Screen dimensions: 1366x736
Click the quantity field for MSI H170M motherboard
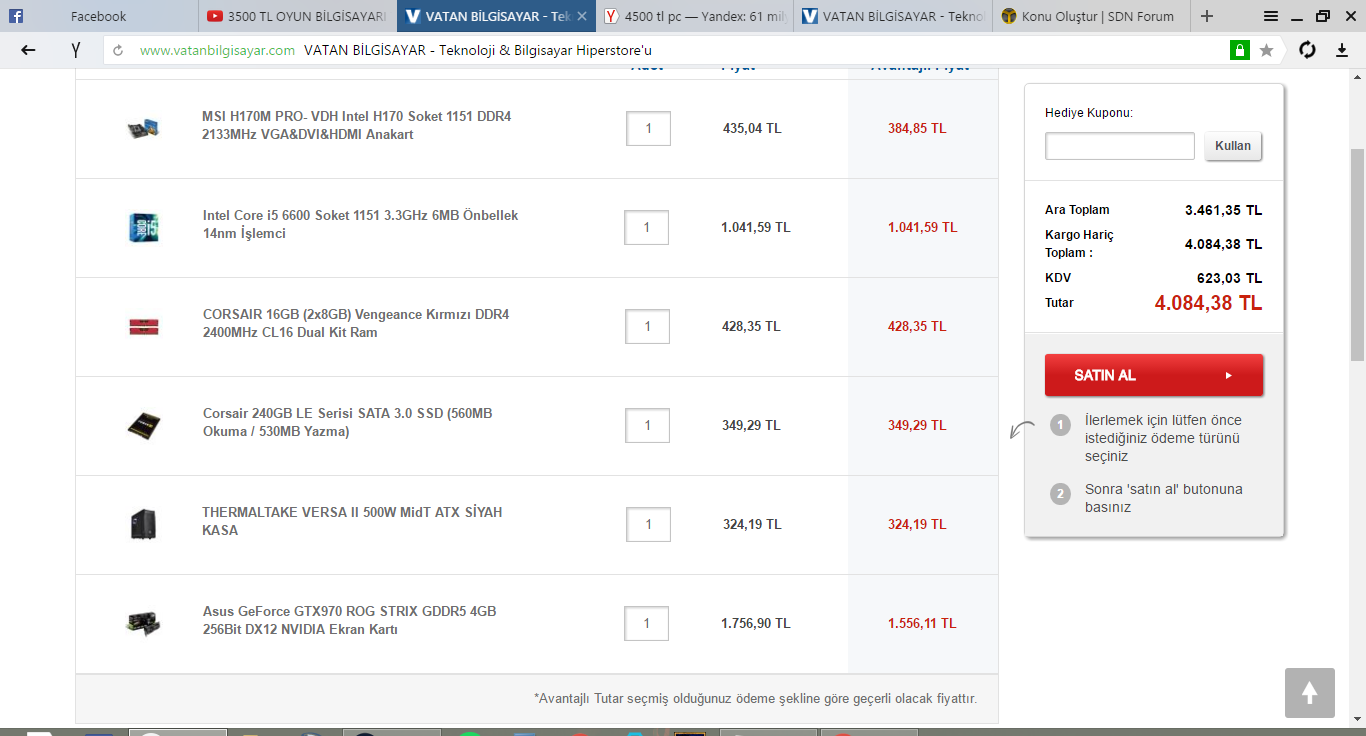648,128
